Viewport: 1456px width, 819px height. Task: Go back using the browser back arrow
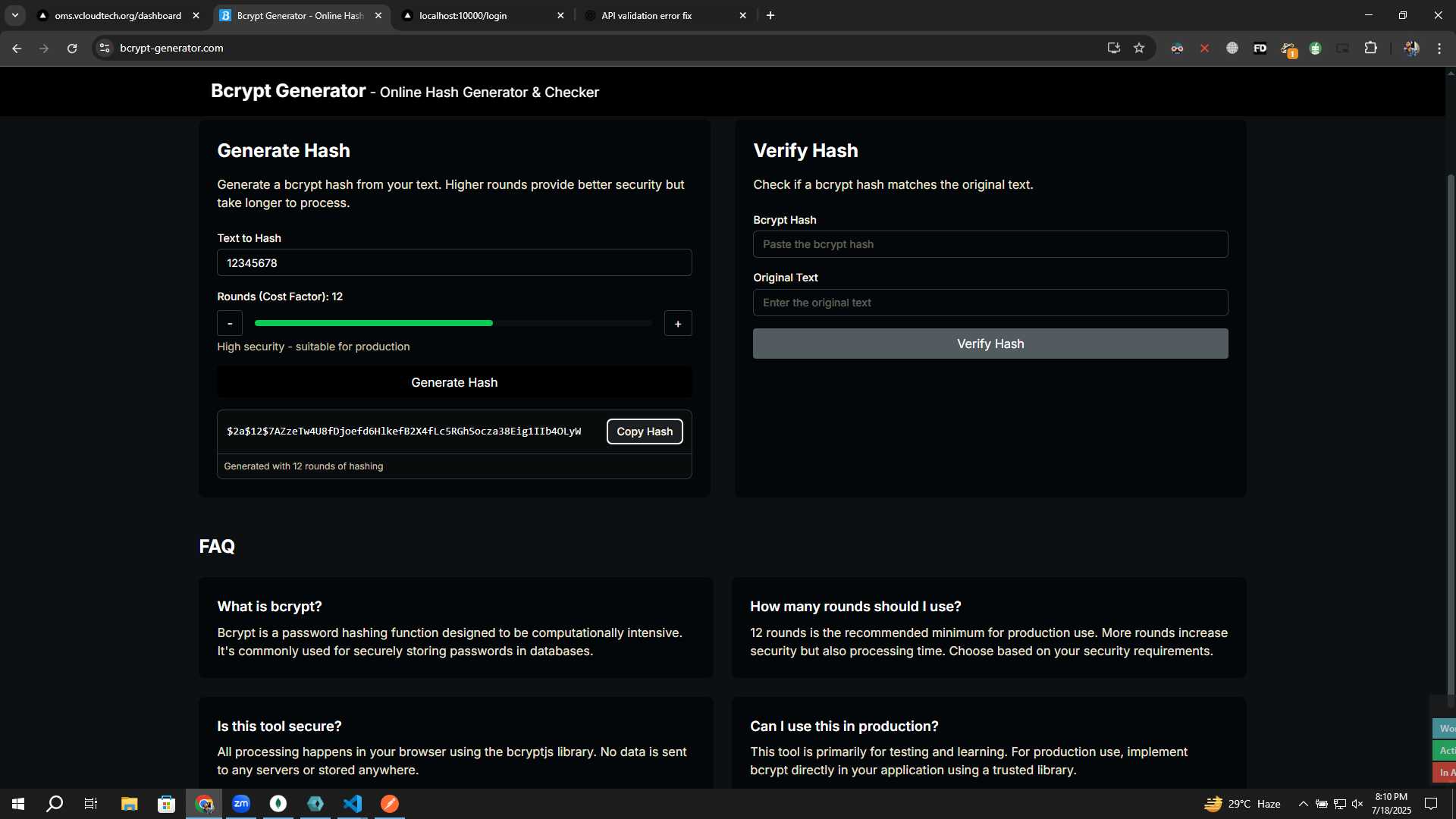pyautogui.click(x=17, y=48)
